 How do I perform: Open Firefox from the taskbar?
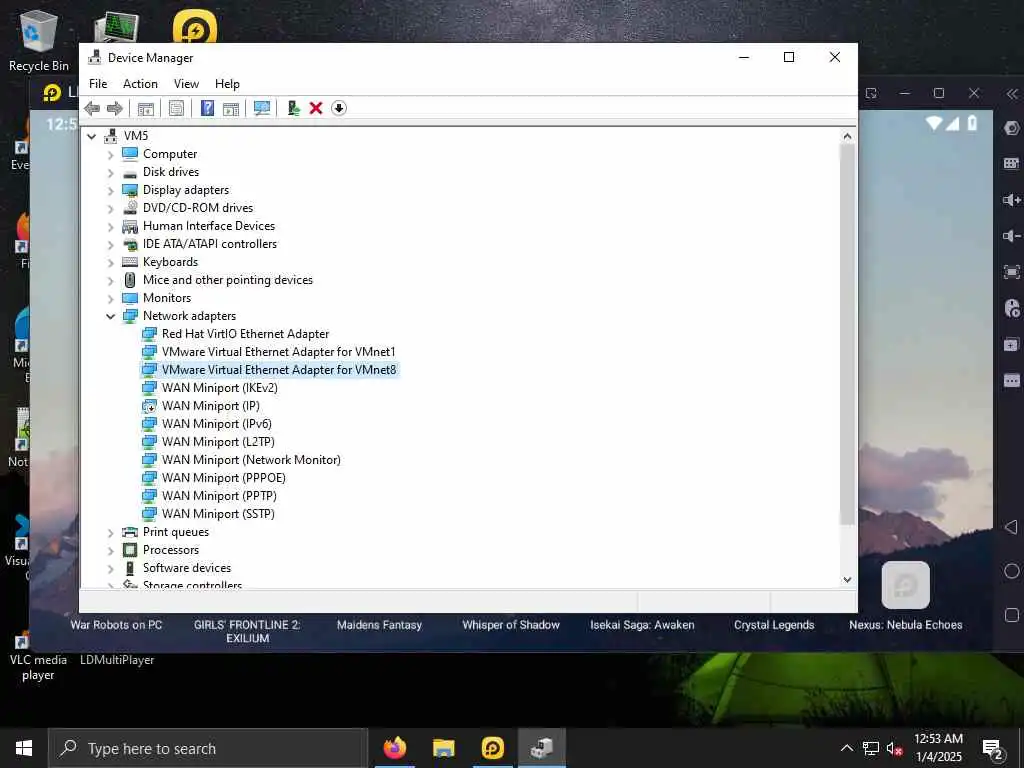click(x=394, y=748)
